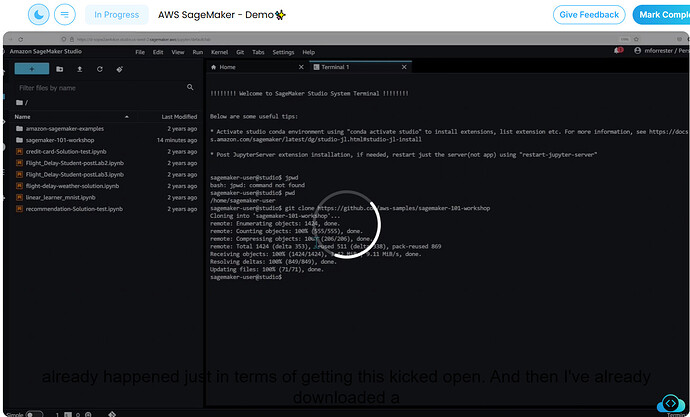The image size is (690, 417).
Task: Open the Edit menu
Action: 158,52
